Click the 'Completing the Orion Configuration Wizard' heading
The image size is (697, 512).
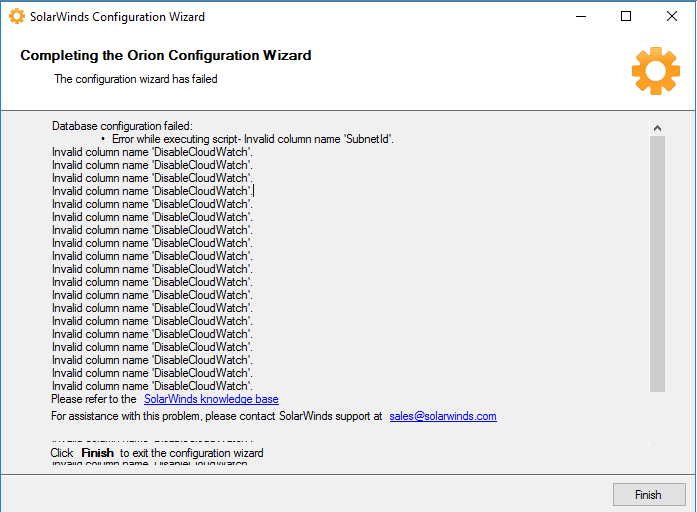(x=166, y=55)
